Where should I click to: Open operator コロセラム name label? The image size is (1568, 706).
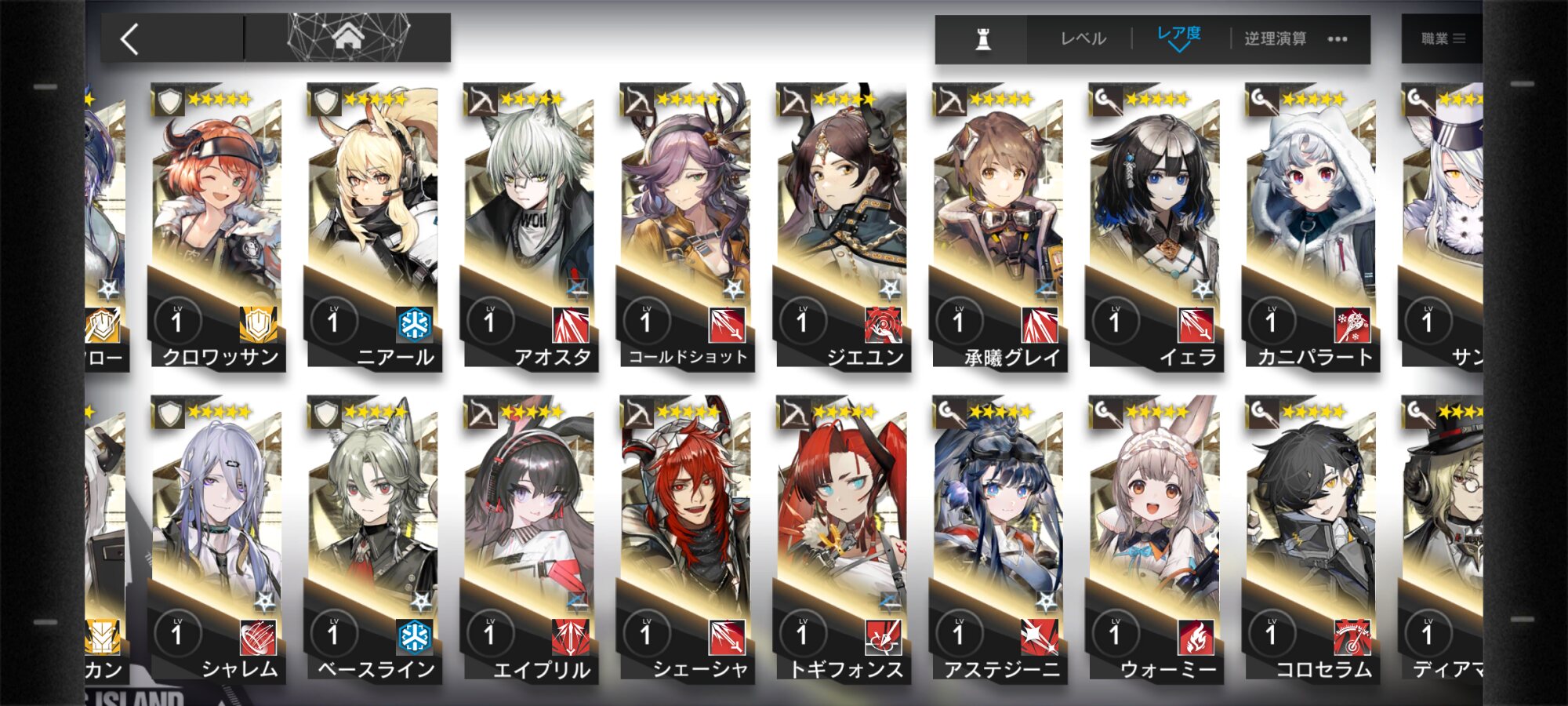[x=1323, y=669]
